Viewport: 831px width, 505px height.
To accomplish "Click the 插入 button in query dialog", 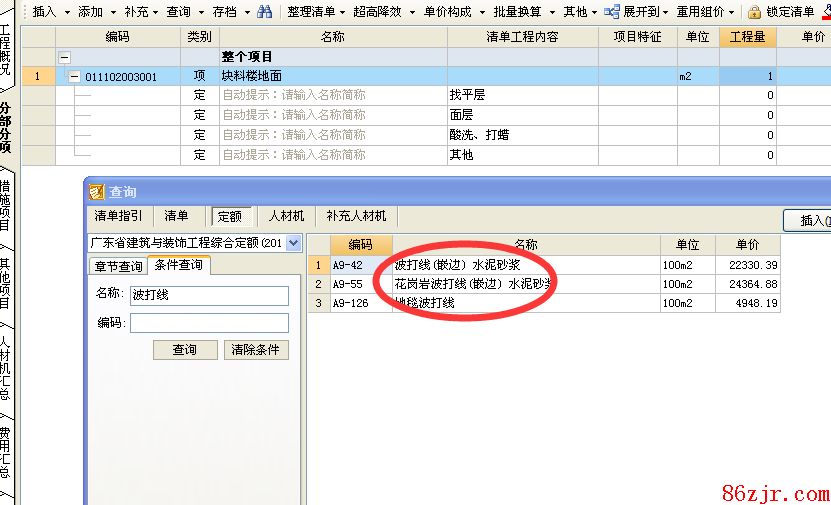I will 808,221.
